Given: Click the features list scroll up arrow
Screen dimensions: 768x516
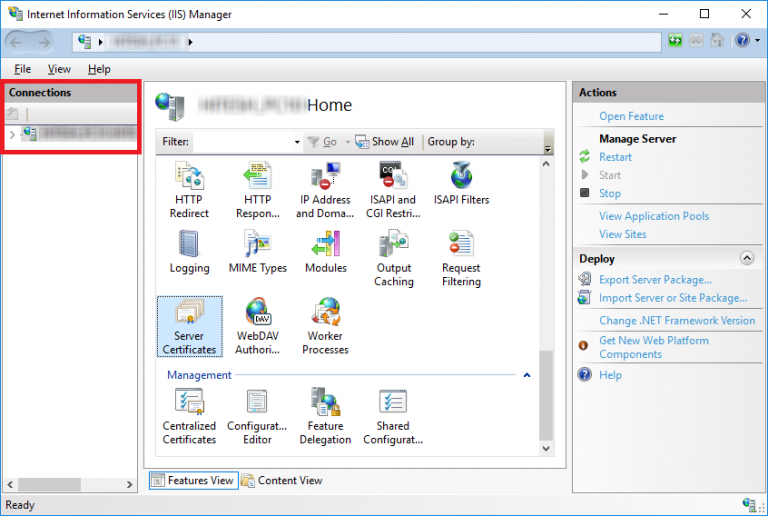Looking at the screenshot, I should tap(546, 164).
